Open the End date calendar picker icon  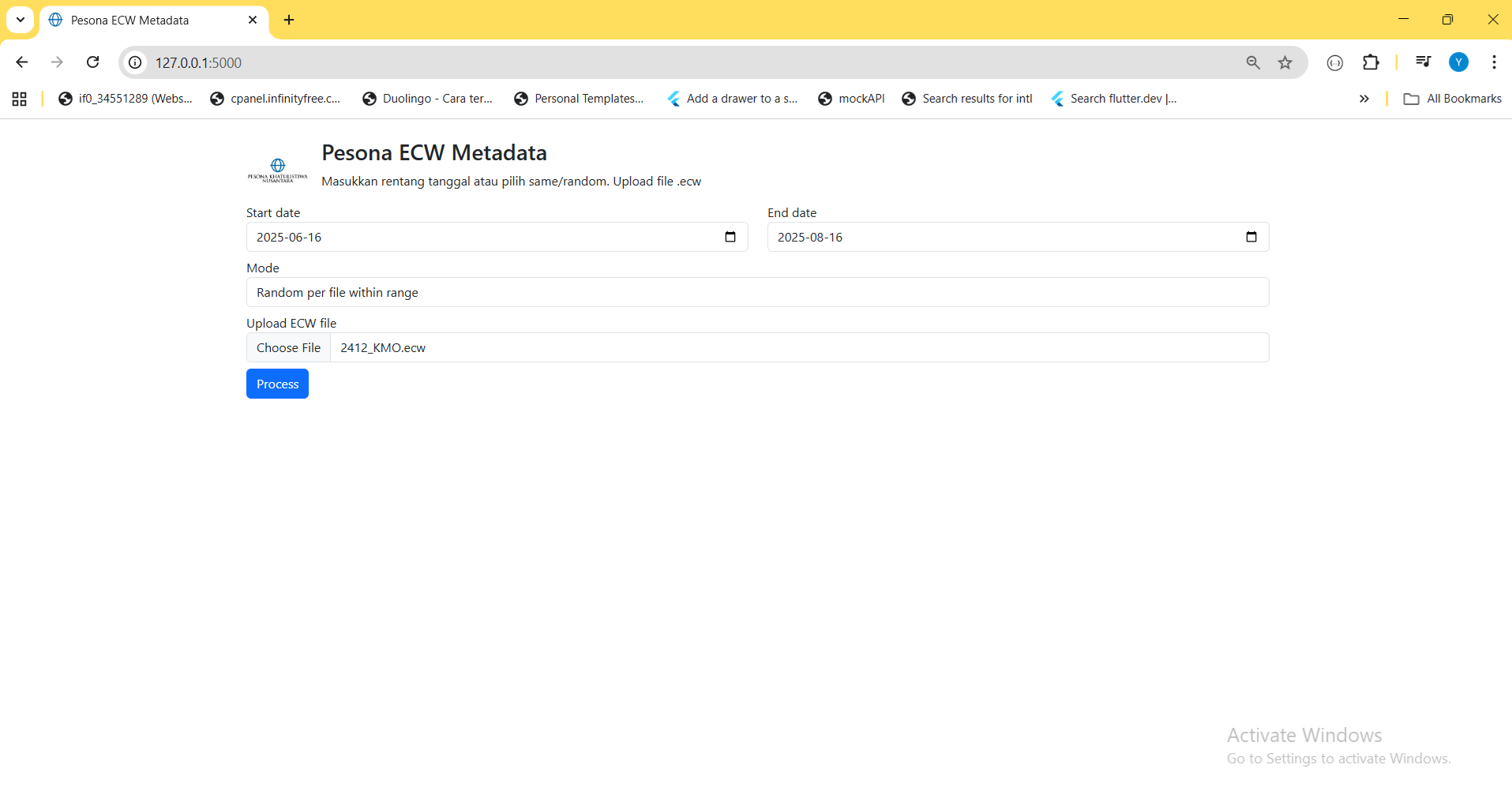click(x=1251, y=237)
